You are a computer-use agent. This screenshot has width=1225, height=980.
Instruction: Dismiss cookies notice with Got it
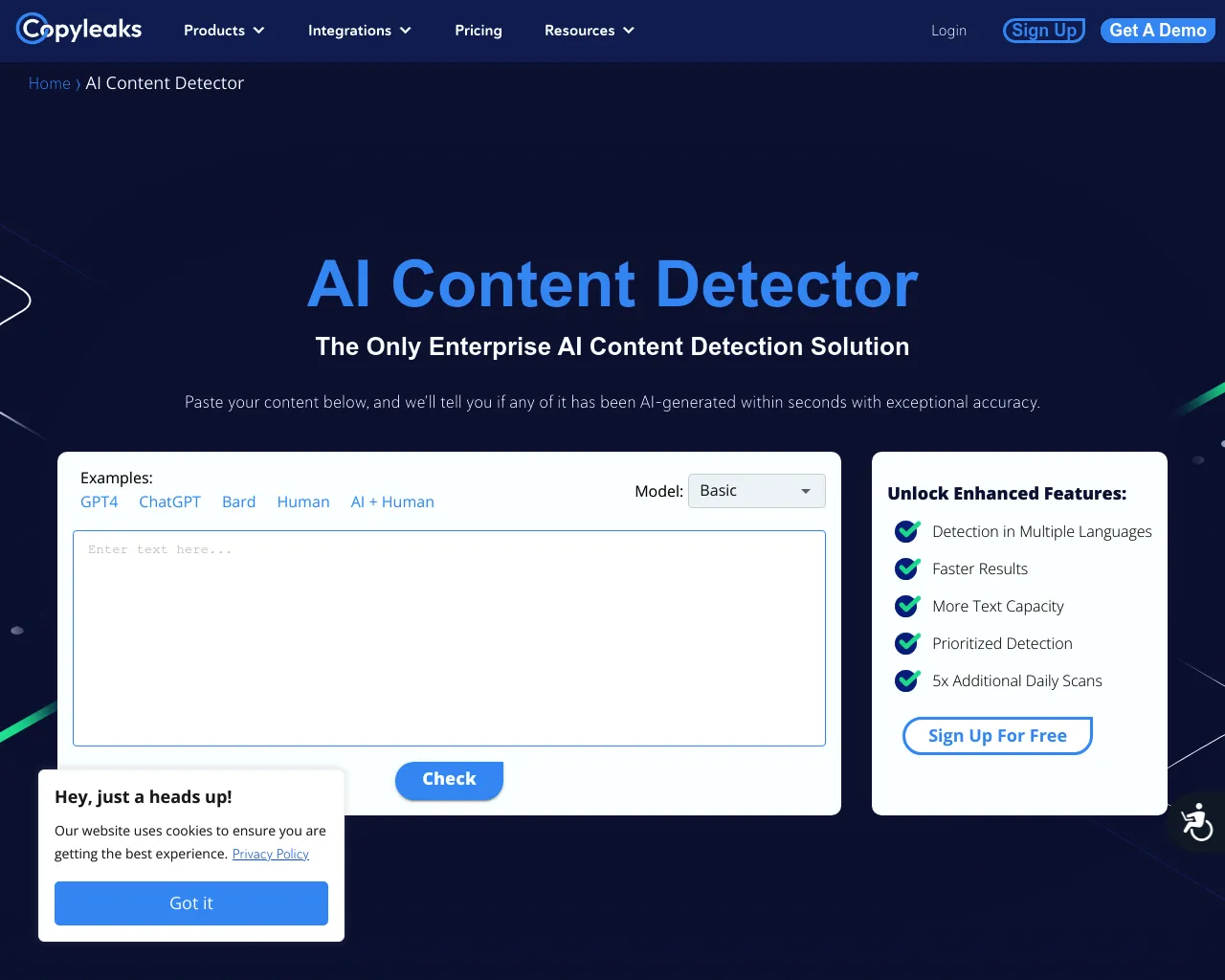(190, 902)
